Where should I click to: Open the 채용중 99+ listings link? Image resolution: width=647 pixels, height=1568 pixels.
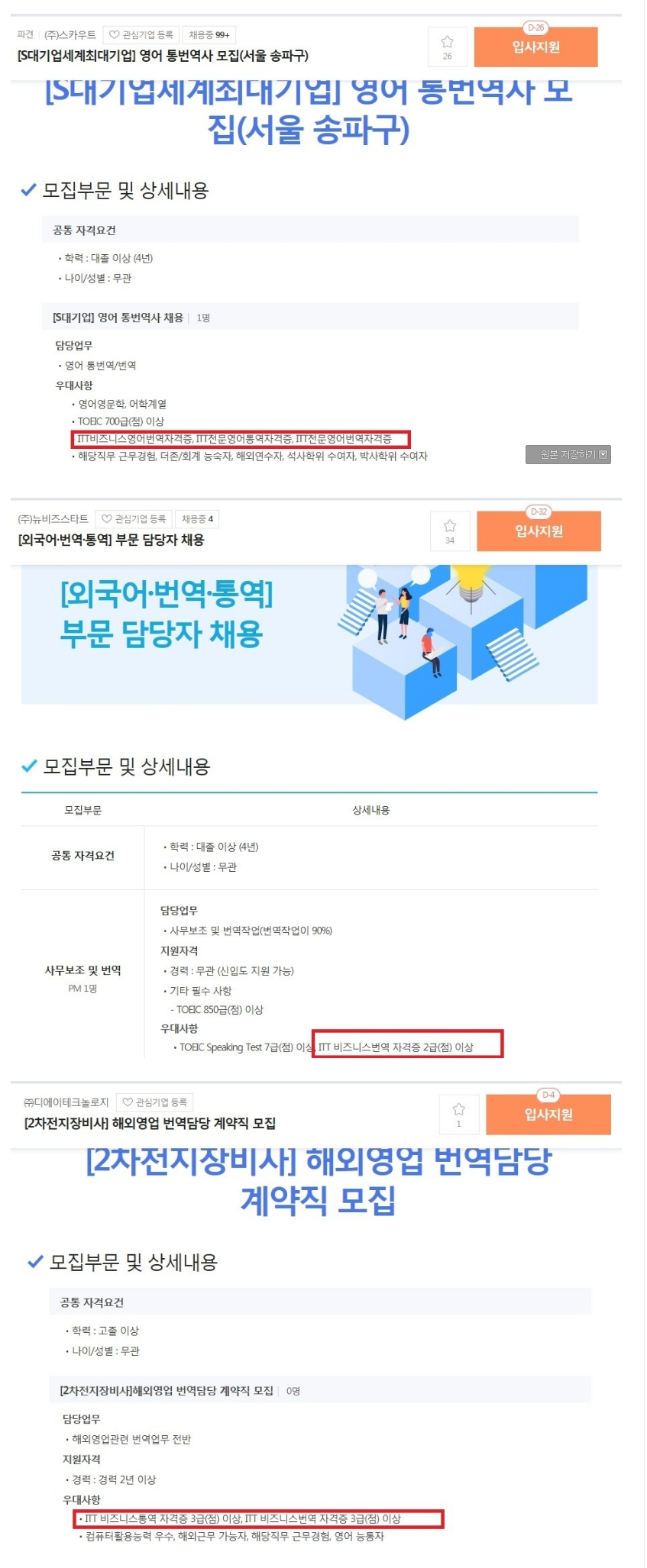pyautogui.click(x=209, y=35)
